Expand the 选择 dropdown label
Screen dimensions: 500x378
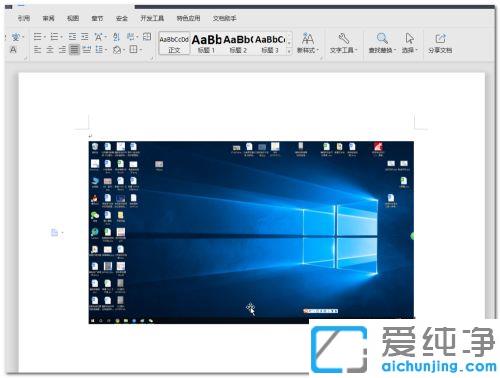coord(410,50)
